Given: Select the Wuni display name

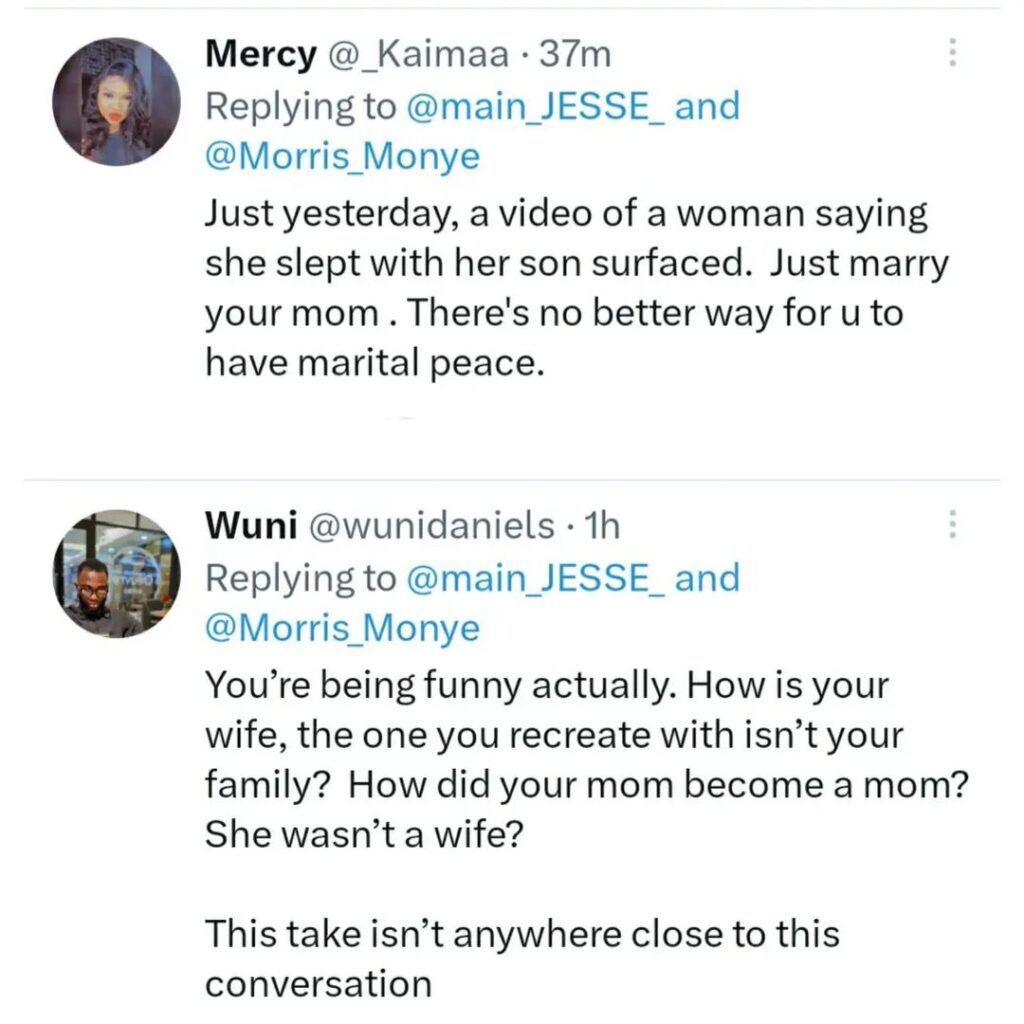Looking at the screenshot, I should pyautogui.click(x=250, y=525).
